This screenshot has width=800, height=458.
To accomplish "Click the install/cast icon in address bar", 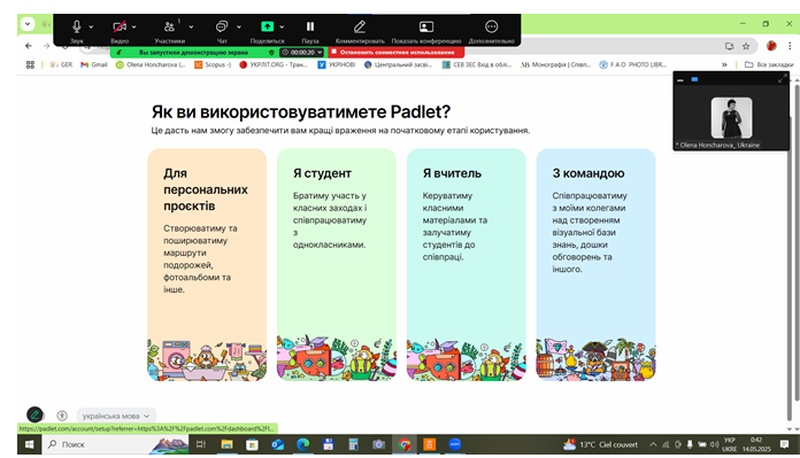I will [x=730, y=46].
